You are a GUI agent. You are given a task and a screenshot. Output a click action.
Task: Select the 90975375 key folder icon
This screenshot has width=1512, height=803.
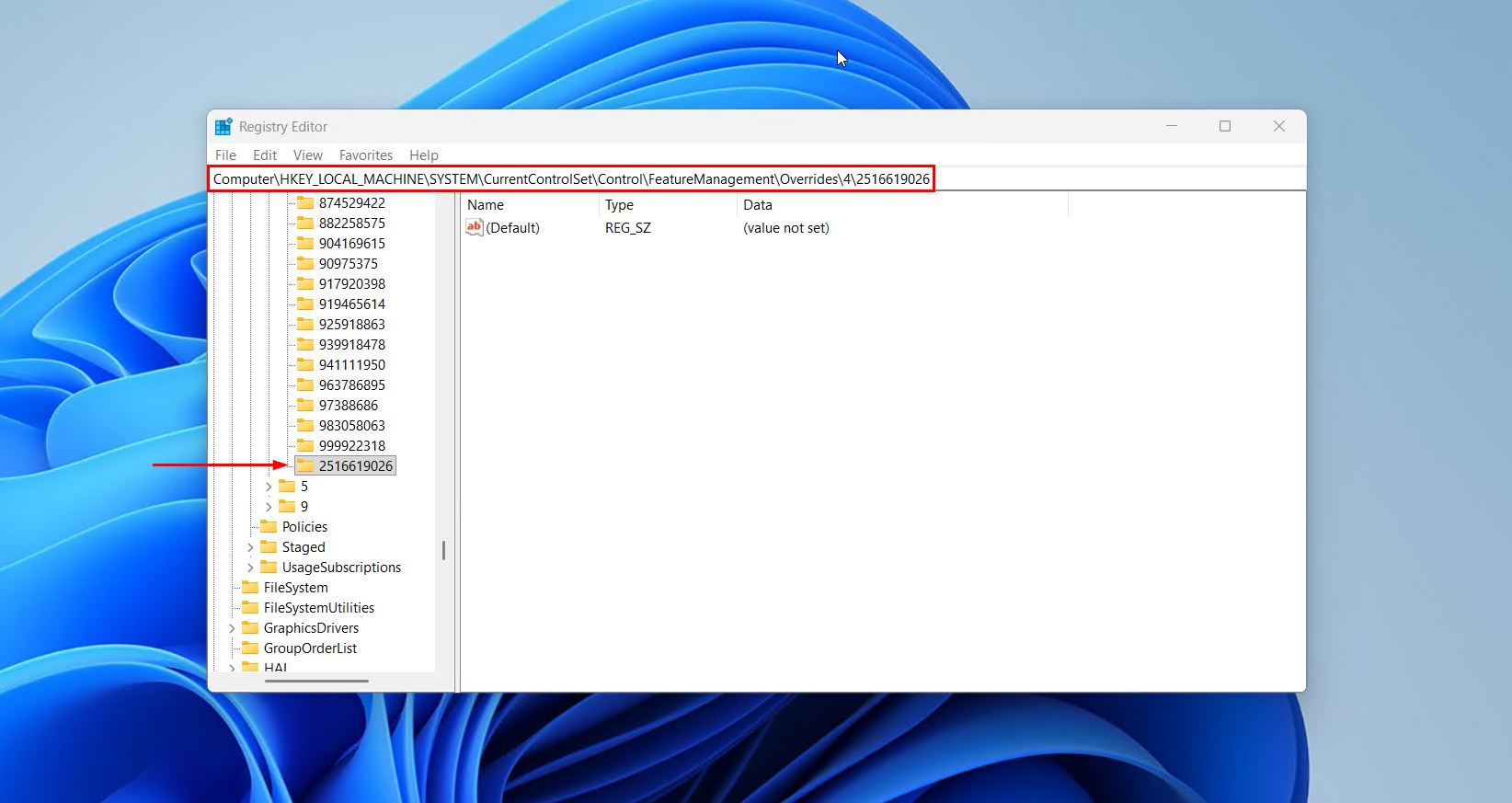[x=305, y=263]
